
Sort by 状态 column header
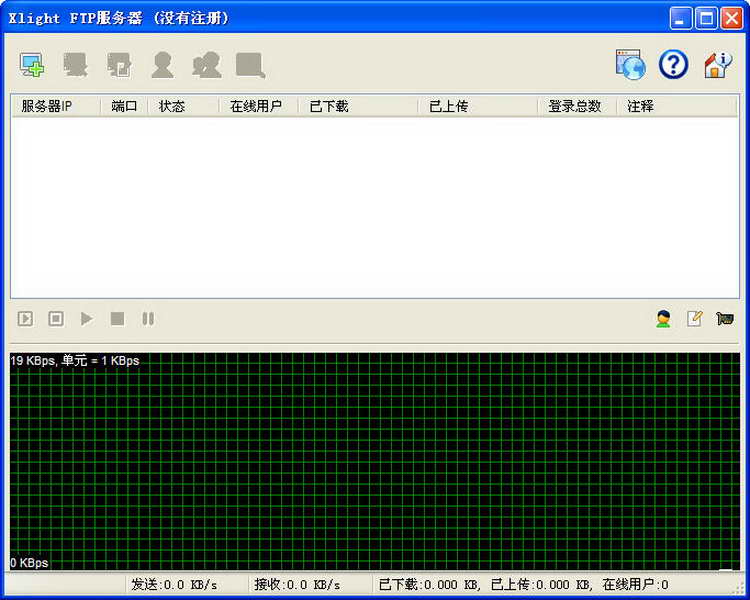pos(184,106)
